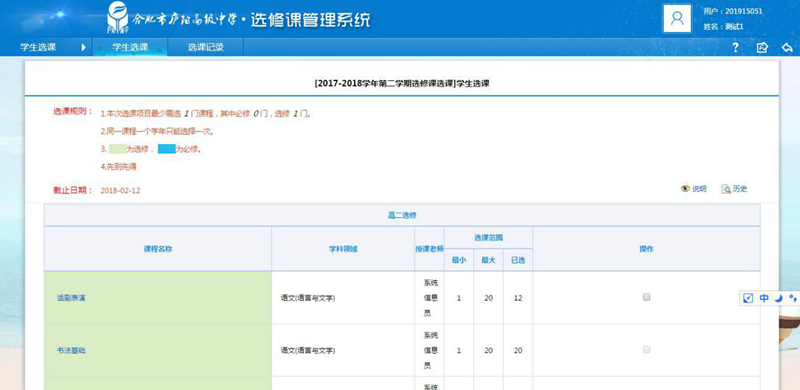Open help via question mark icon
The width and height of the screenshot is (800, 390).
click(735, 47)
